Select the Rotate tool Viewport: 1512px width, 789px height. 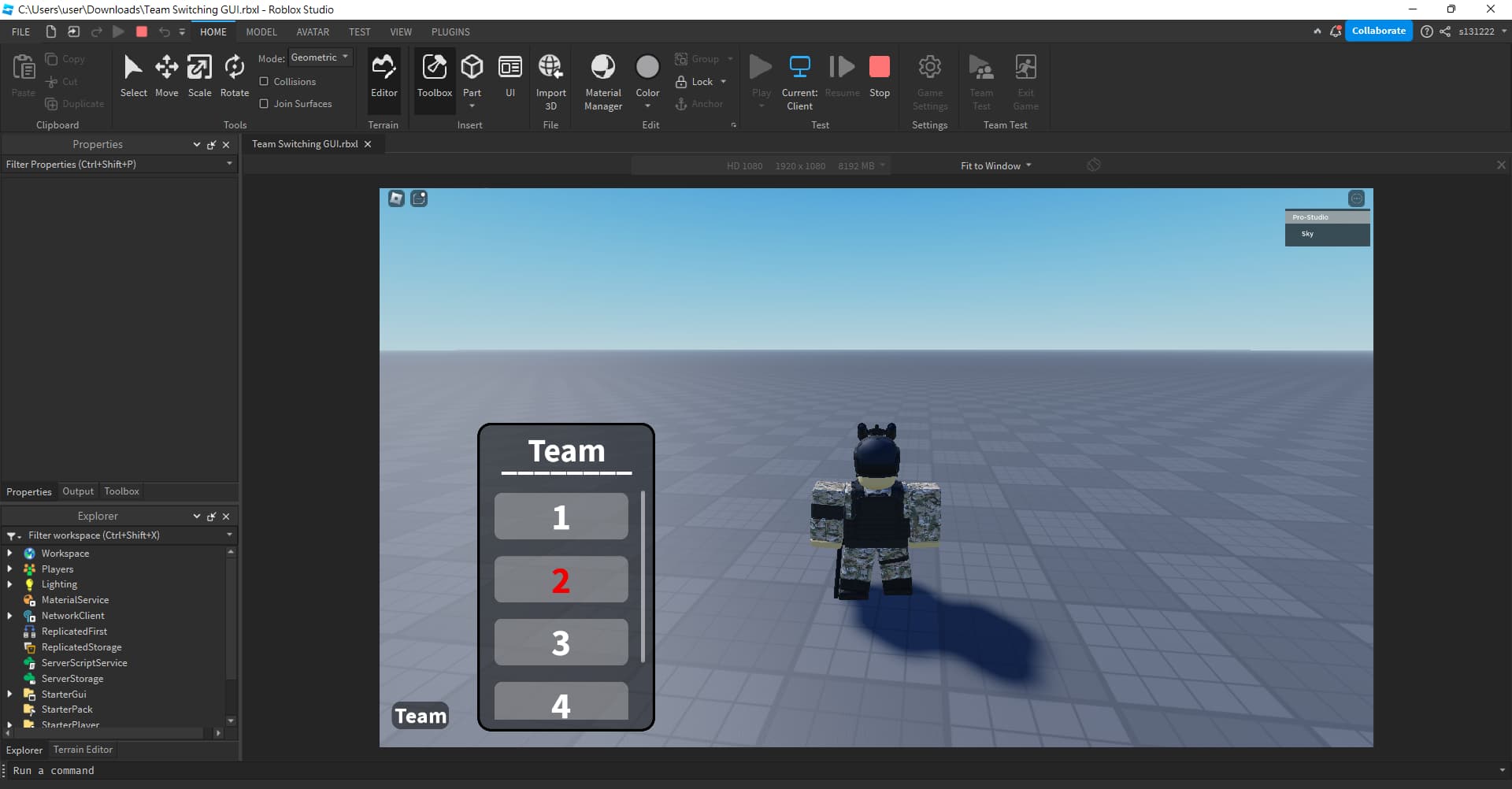[234, 75]
